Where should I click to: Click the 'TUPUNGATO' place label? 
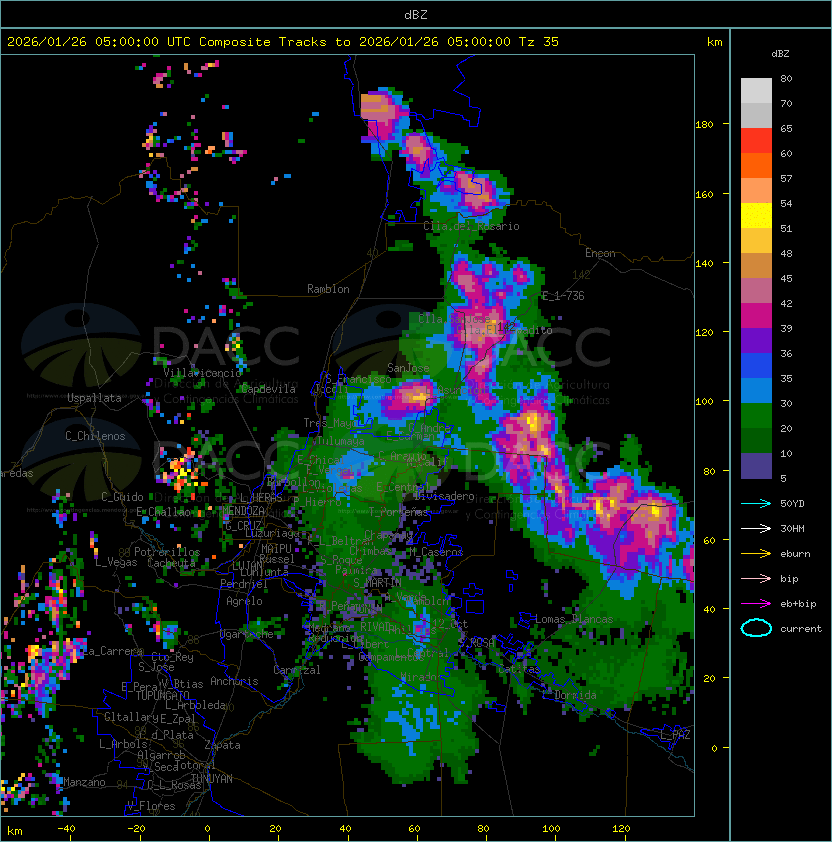[x=162, y=696]
